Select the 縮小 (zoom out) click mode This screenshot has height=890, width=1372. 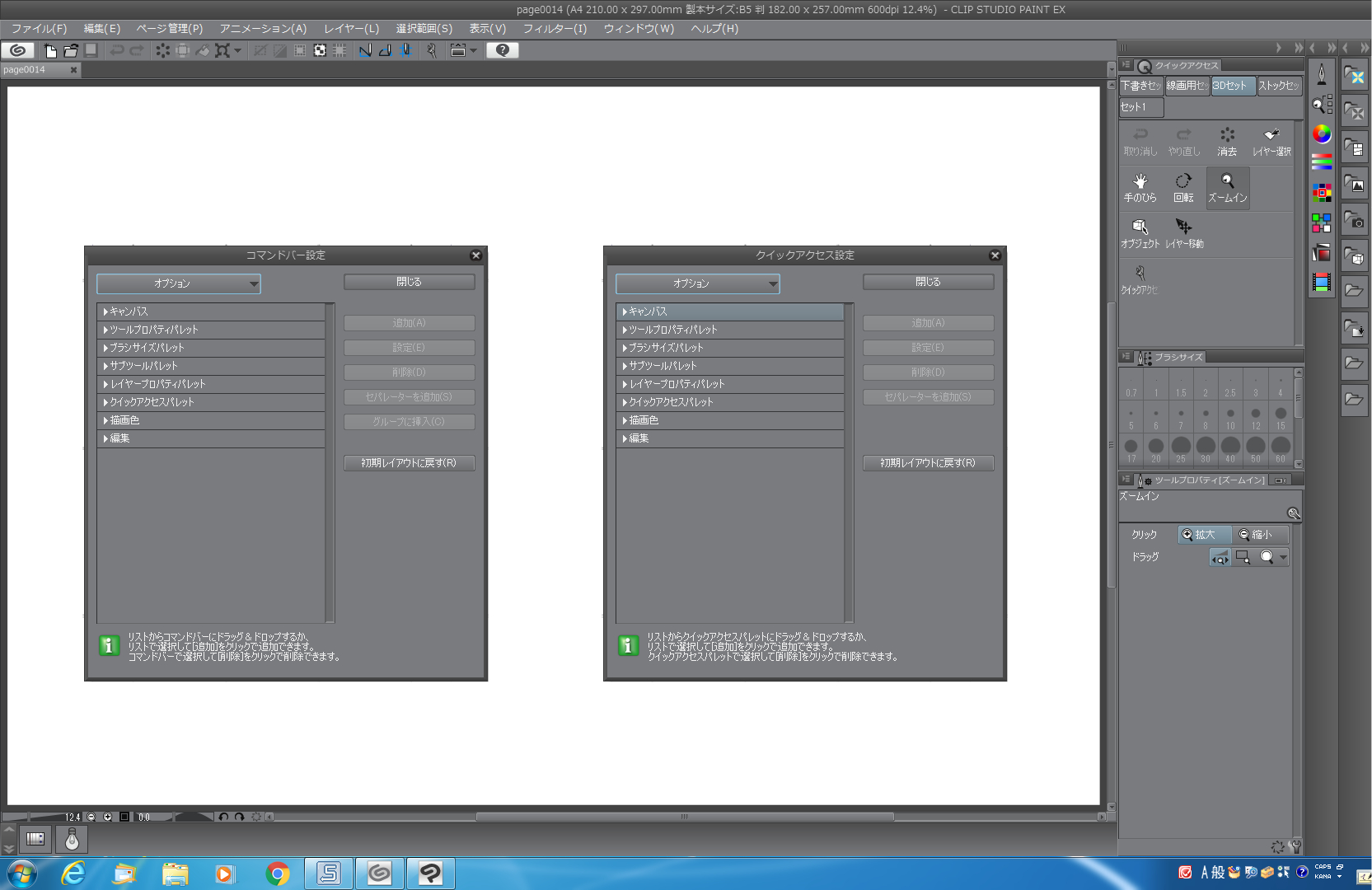point(1259,535)
